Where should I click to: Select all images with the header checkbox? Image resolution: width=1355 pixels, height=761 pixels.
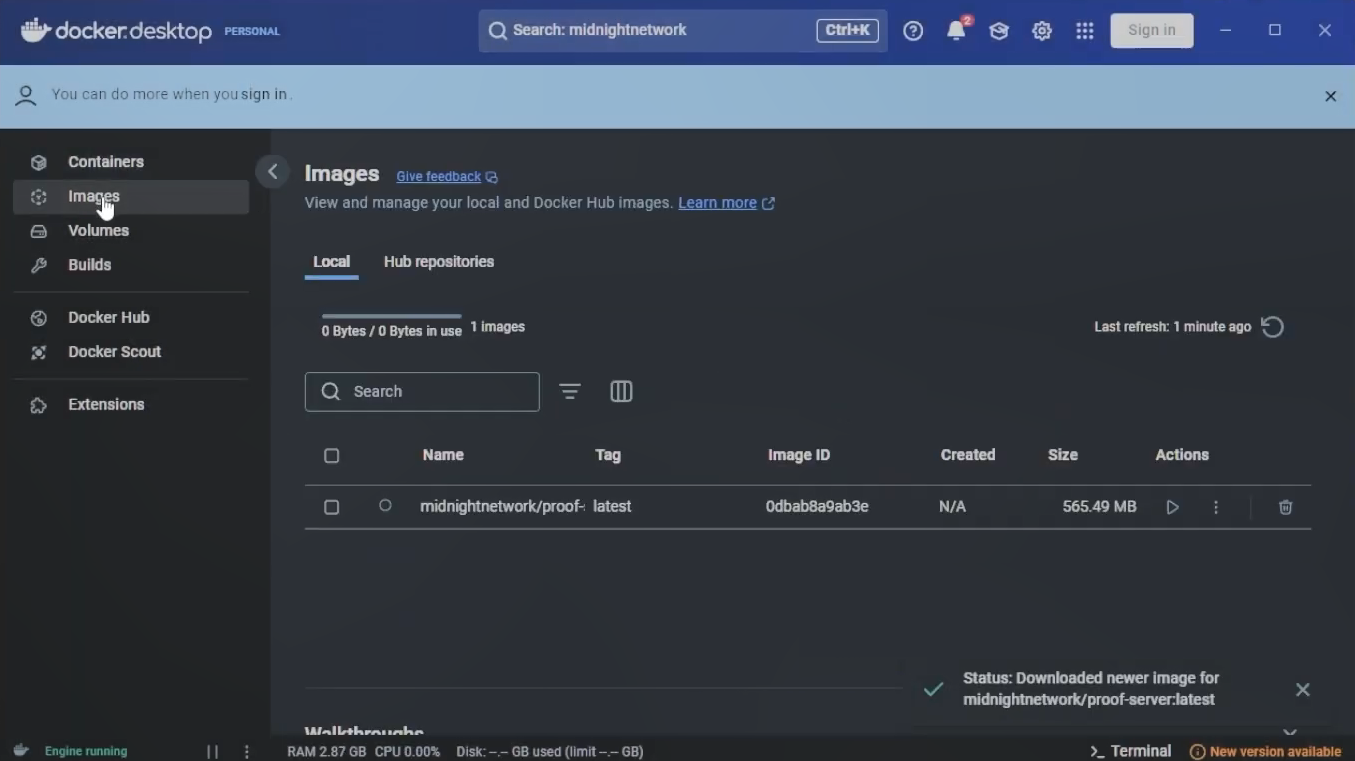[331, 456]
